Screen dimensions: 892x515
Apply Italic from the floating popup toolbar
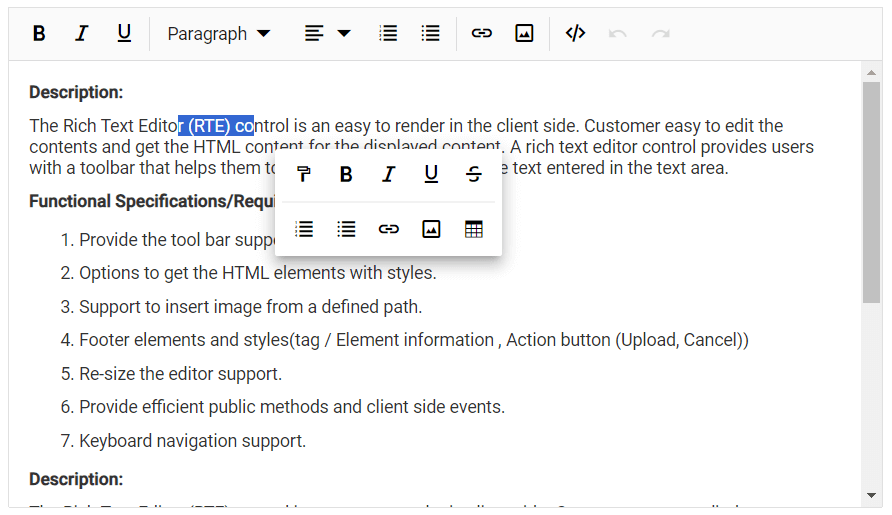[x=389, y=175]
